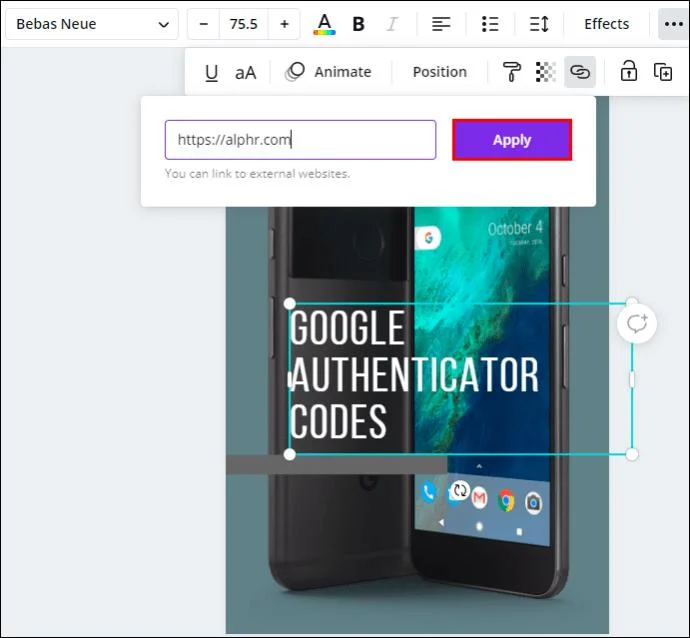Toggle italic formatting

click(392, 24)
